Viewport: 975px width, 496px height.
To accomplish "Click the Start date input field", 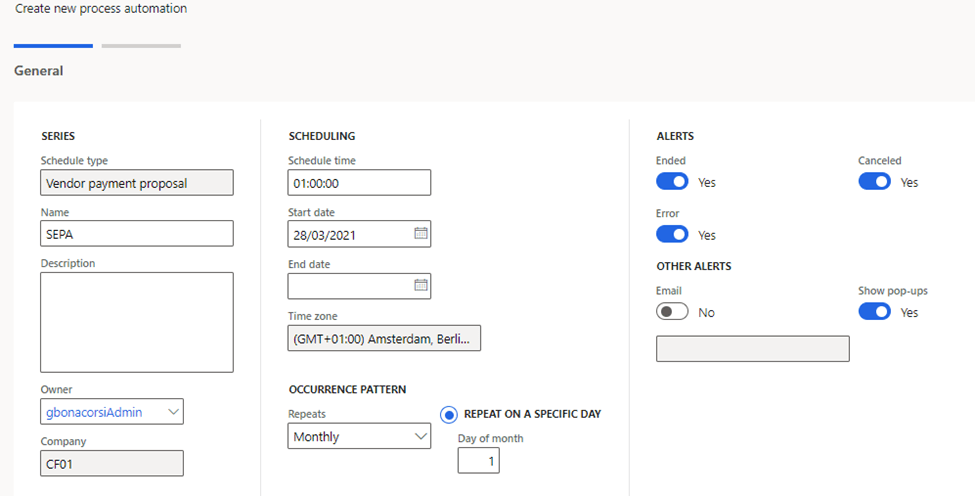I will pyautogui.click(x=349, y=234).
